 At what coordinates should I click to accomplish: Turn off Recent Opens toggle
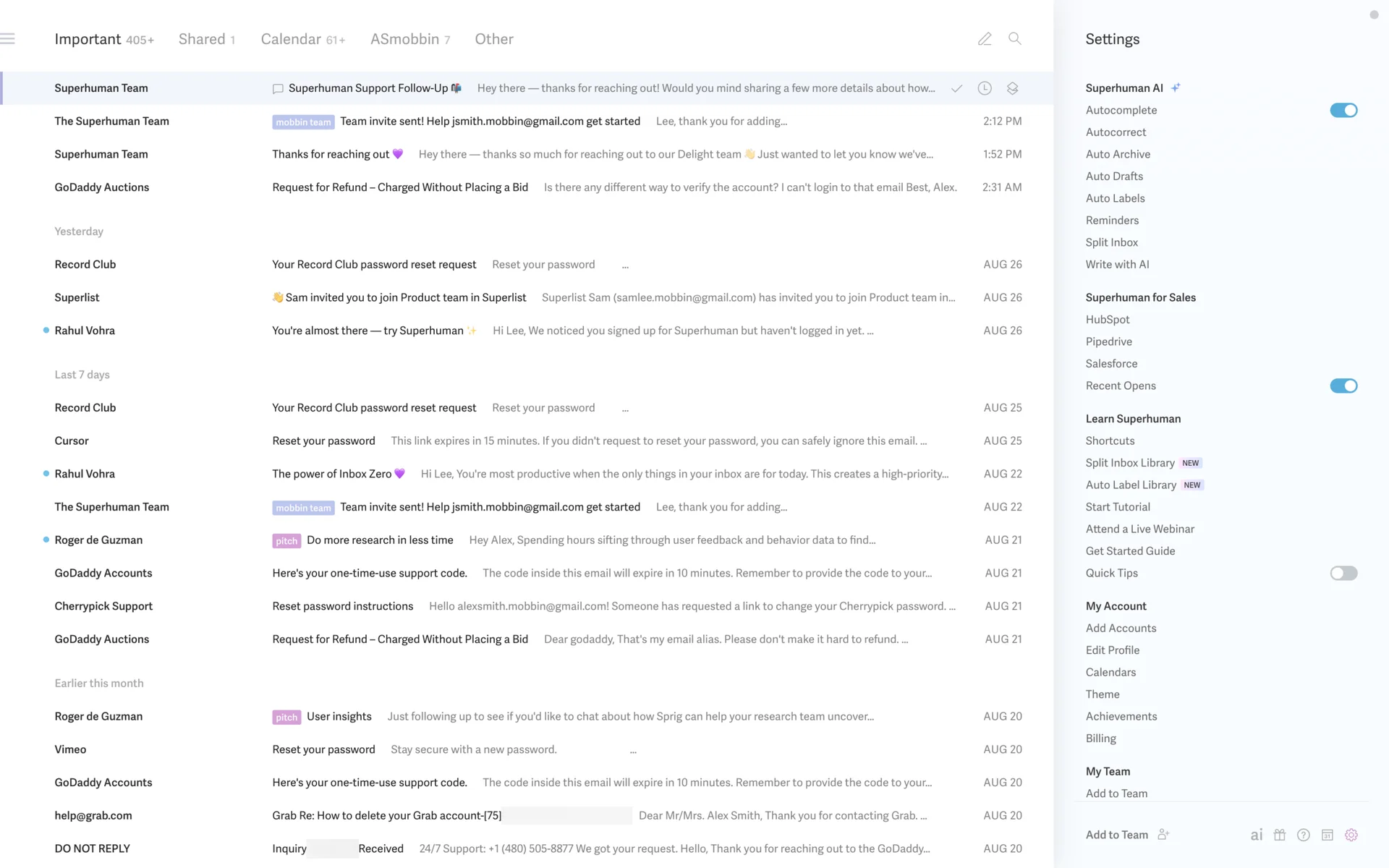[1343, 386]
